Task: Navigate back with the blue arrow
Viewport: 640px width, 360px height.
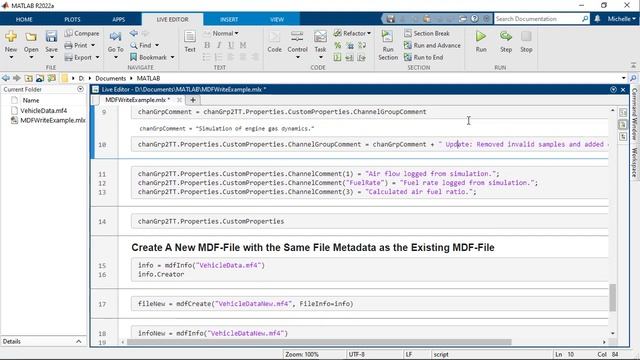Action: coord(133,33)
